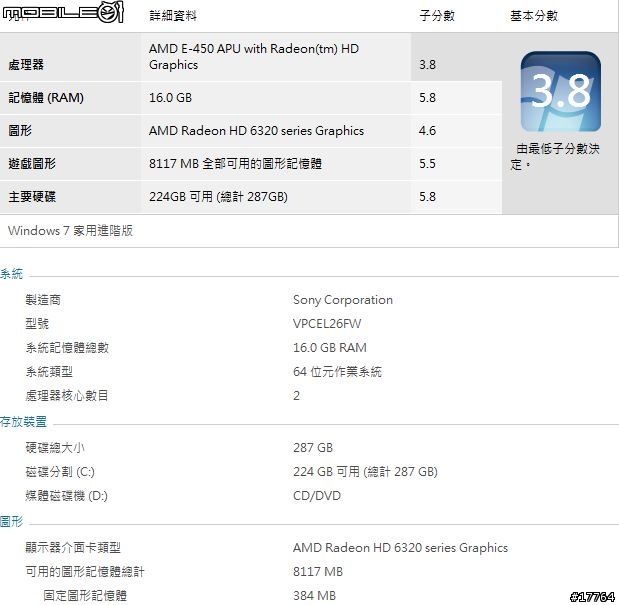Screen dimensions: 619x605
Task: Click the Mobile01 logo
Action: pos(64,12)
